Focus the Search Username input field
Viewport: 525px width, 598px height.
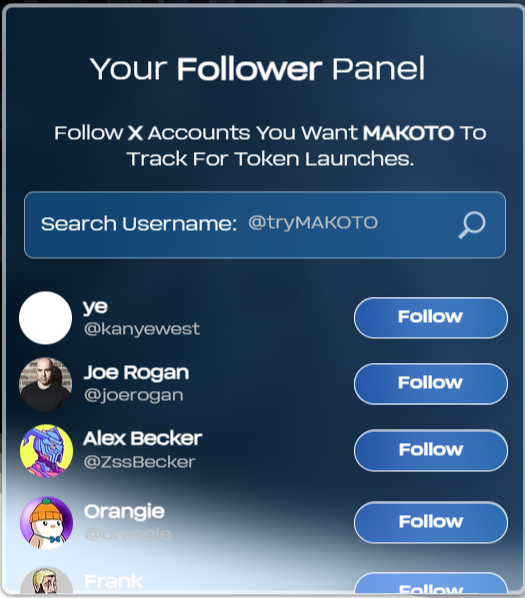[265, 225]
